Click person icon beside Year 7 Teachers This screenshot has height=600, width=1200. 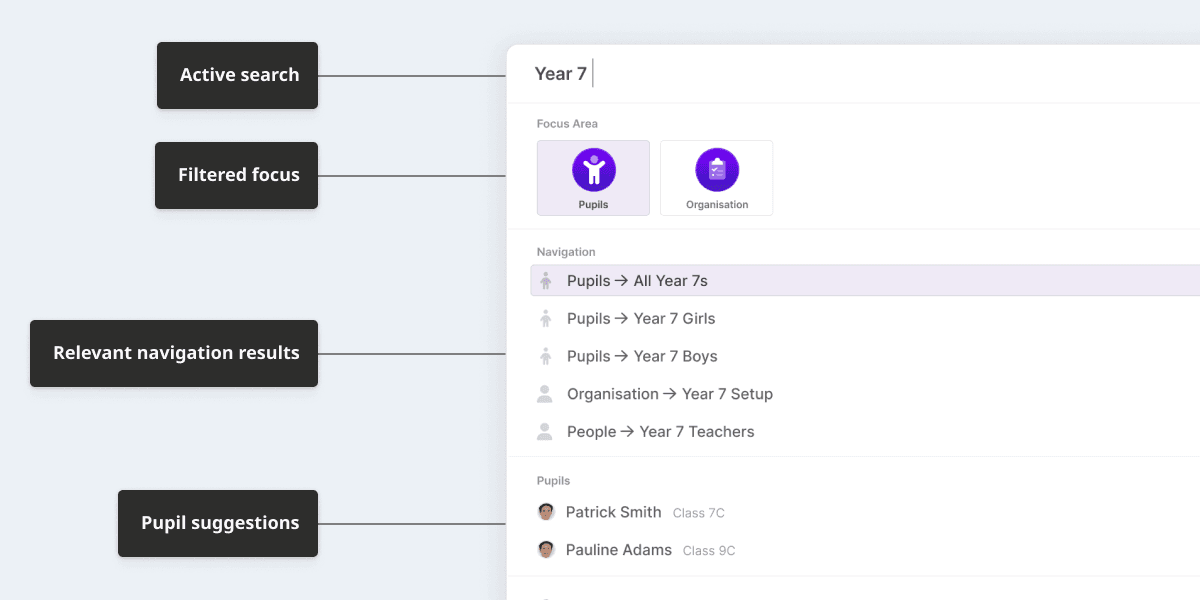point(545,432)
